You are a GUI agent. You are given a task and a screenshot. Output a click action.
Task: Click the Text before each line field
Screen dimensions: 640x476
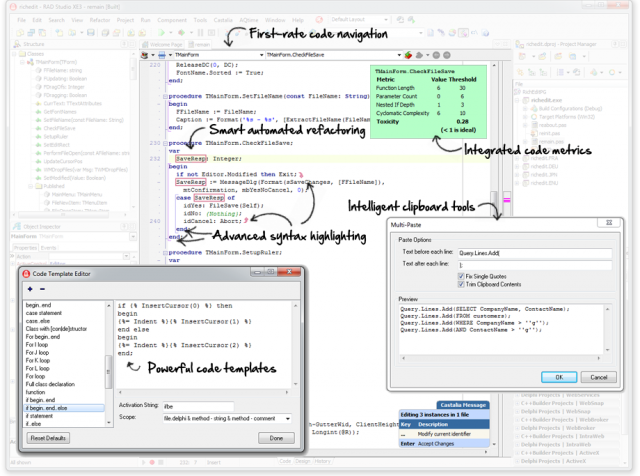(535, 253)
